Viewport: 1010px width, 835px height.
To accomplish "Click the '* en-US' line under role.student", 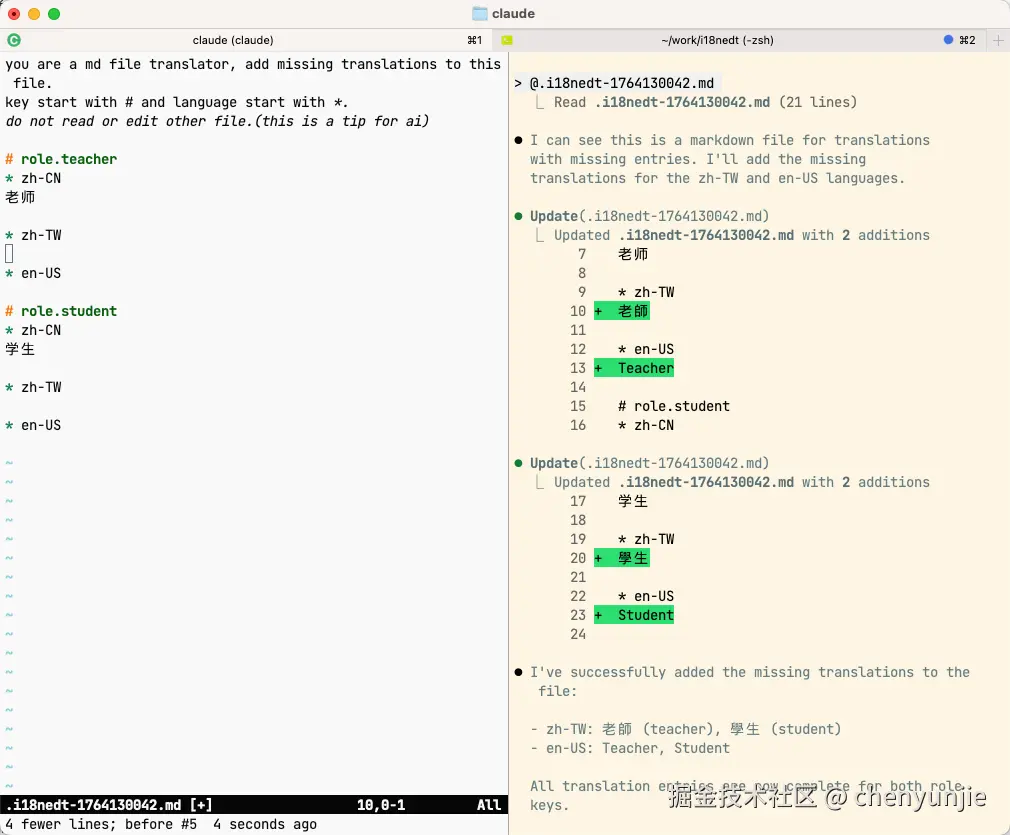I will click(x=33, y=425).
